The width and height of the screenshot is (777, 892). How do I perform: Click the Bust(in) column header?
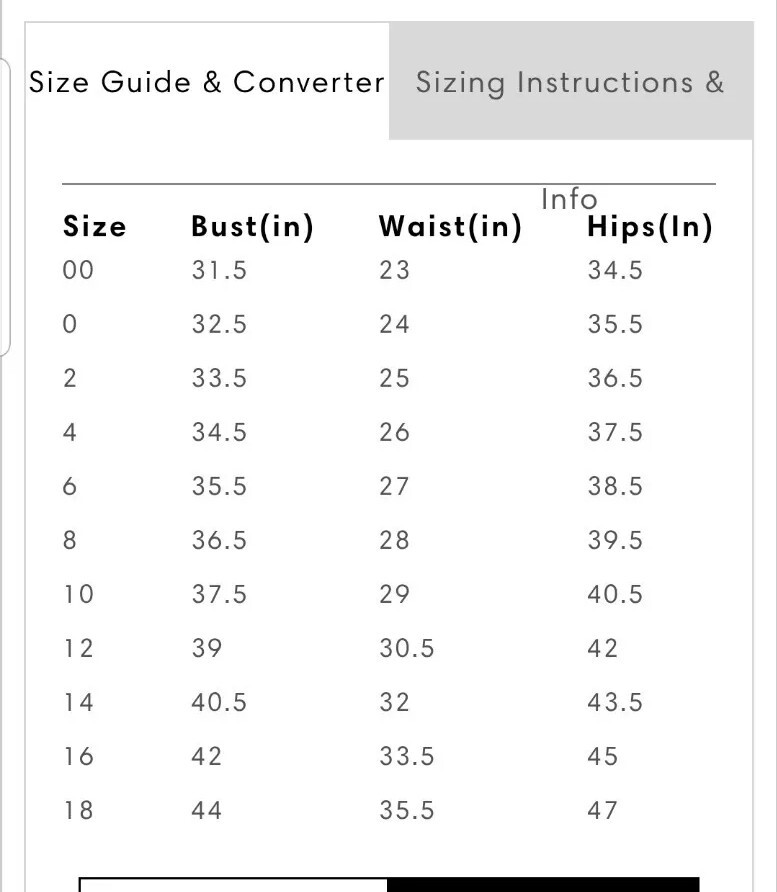[x=252, y=227]
